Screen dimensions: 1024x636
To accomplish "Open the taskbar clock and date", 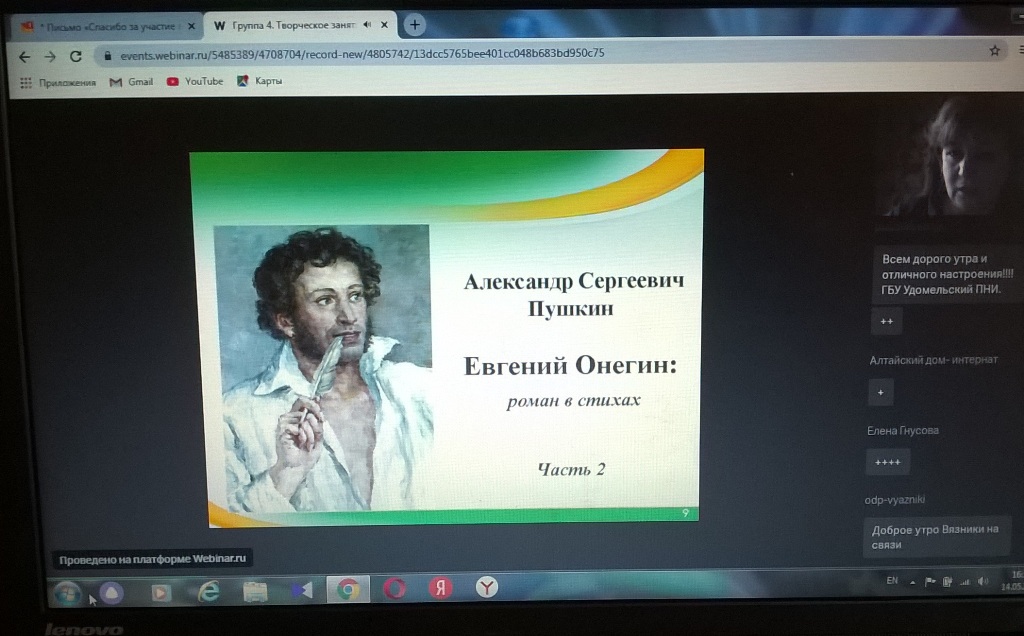I will click(1013, 580).
